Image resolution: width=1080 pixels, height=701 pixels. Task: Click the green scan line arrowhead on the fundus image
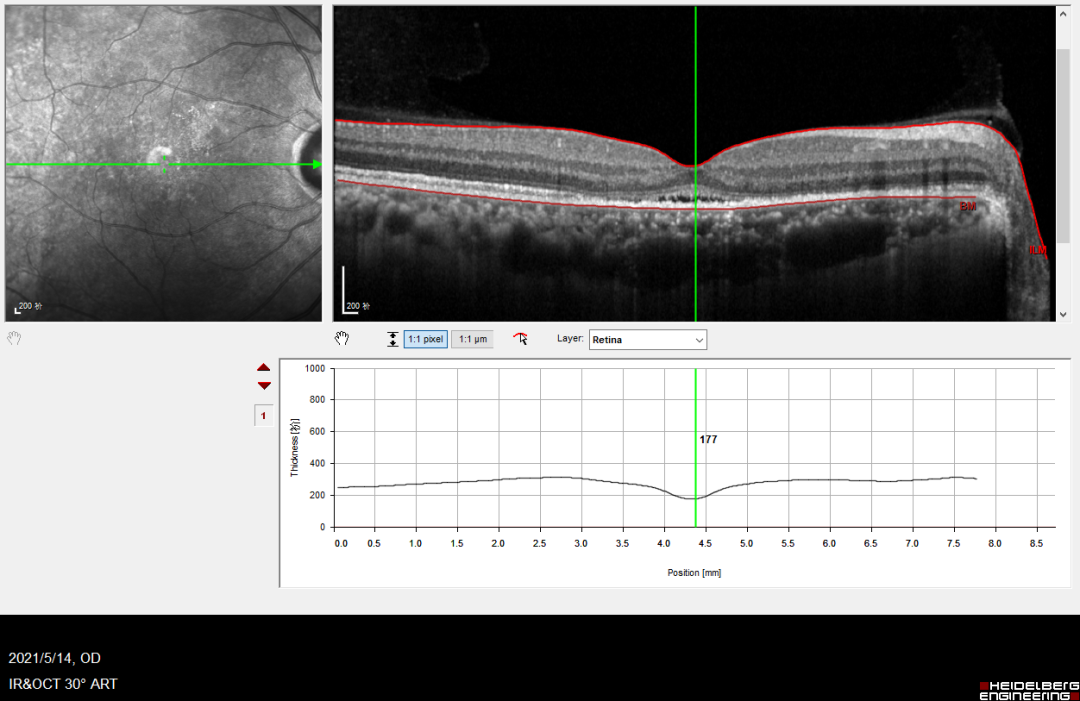(317, 164)
